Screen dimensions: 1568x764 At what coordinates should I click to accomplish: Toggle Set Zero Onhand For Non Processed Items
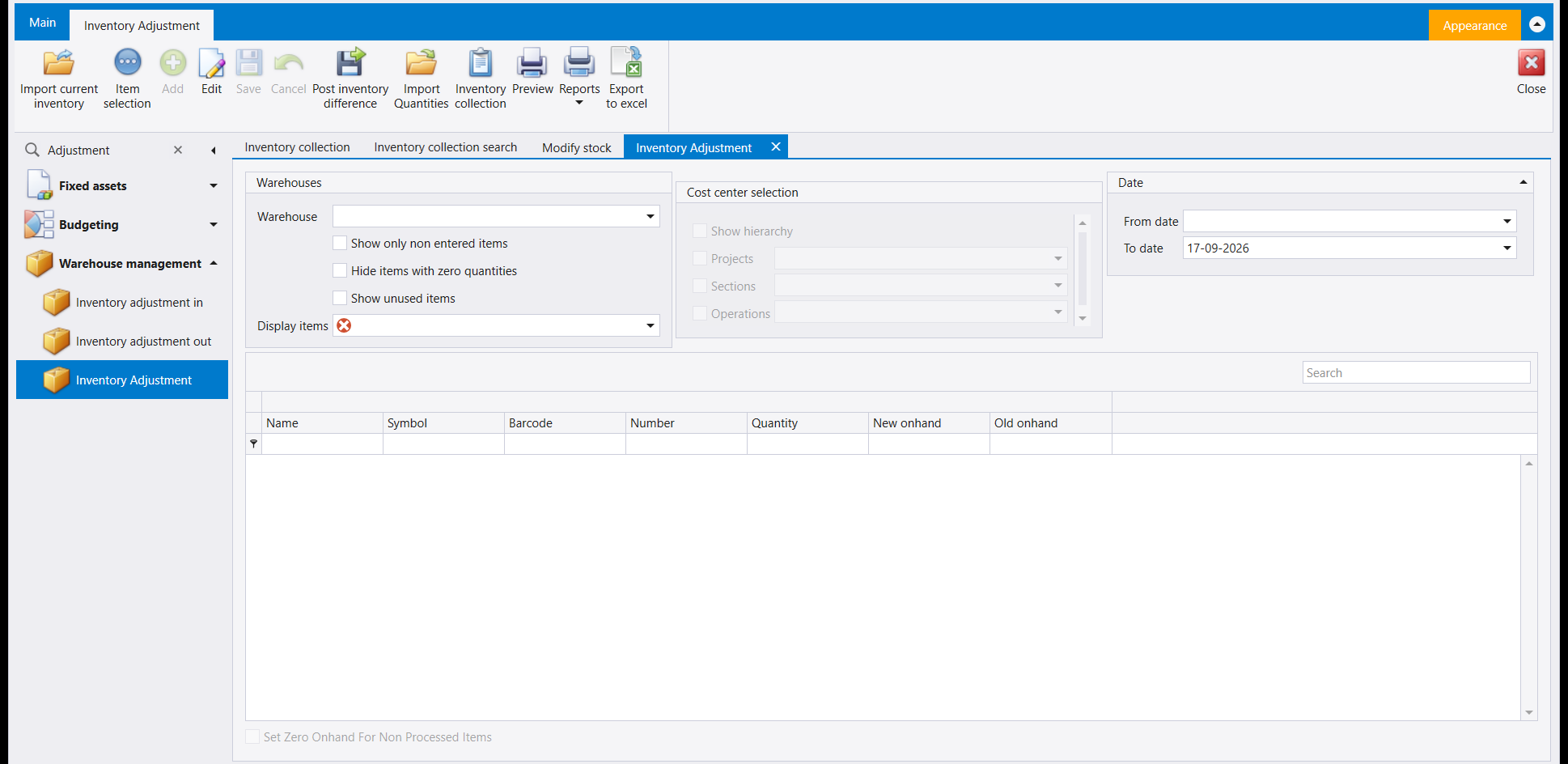(252, 736)
